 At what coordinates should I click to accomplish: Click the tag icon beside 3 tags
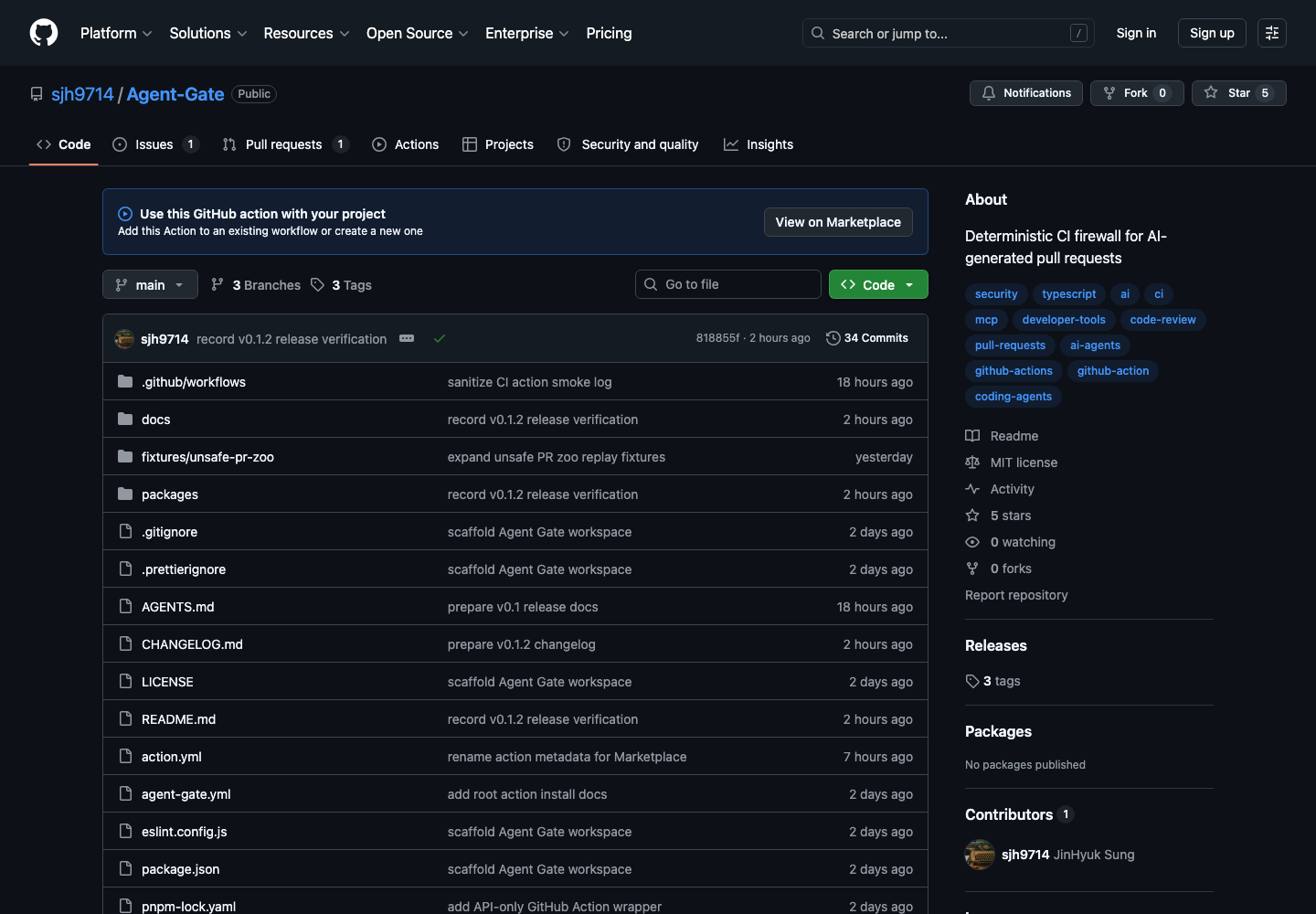972,681
